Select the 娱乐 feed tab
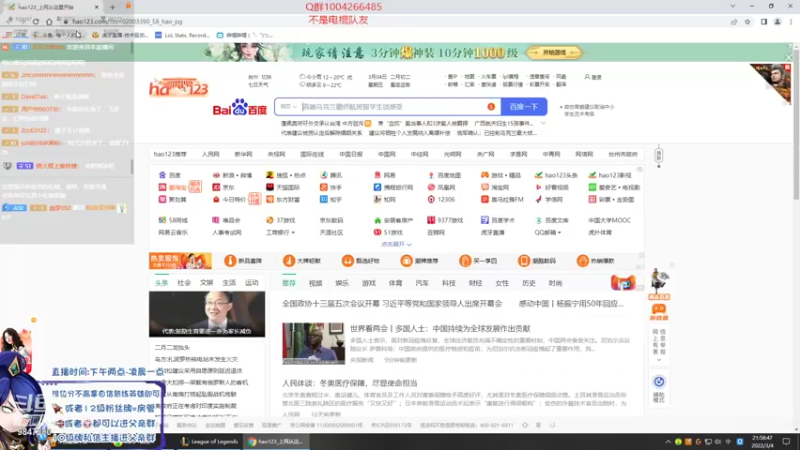 [342, 283]
